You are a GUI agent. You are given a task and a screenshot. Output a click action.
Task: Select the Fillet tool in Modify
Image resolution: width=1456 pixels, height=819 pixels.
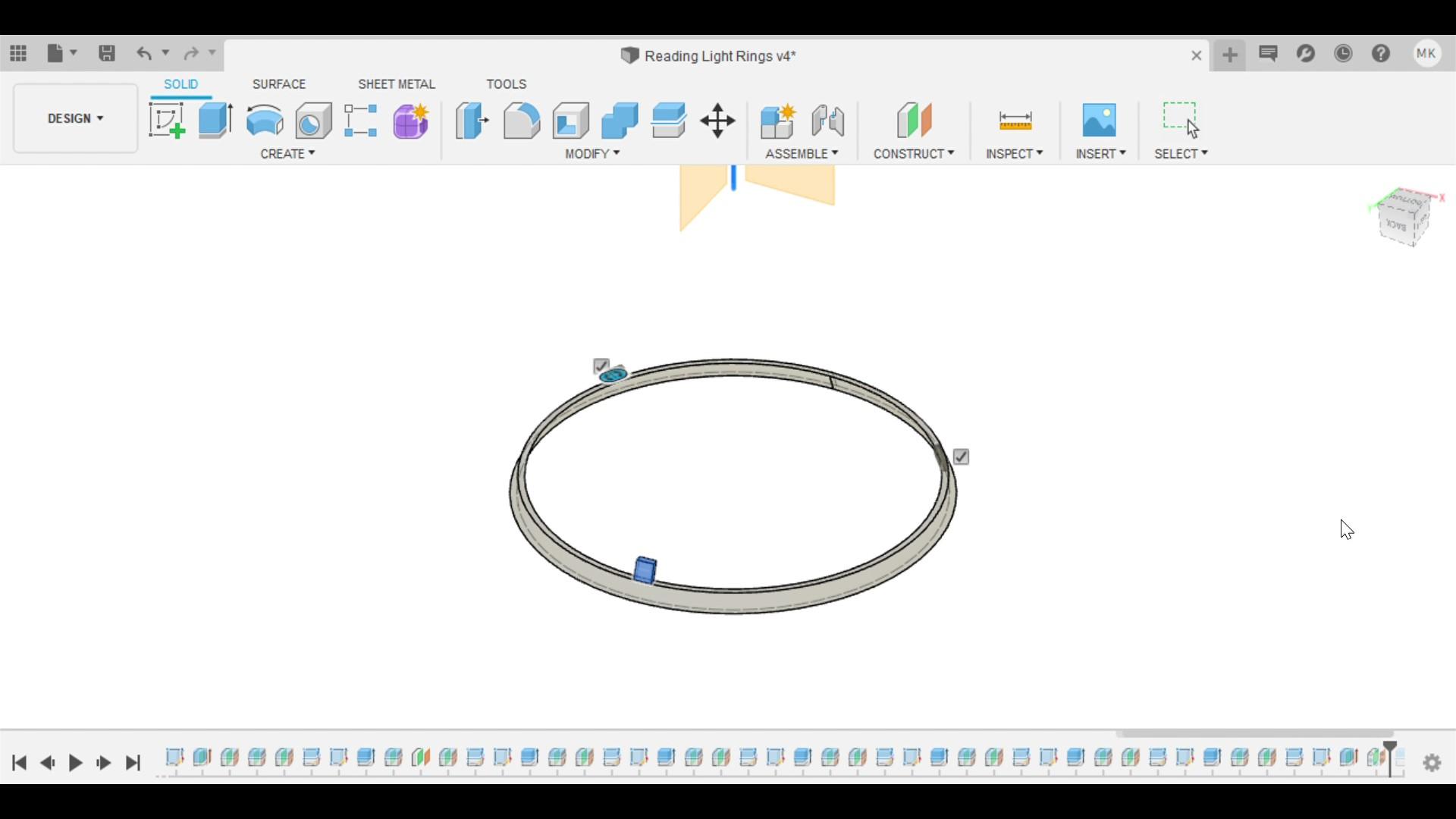click(x=522, y=121)
